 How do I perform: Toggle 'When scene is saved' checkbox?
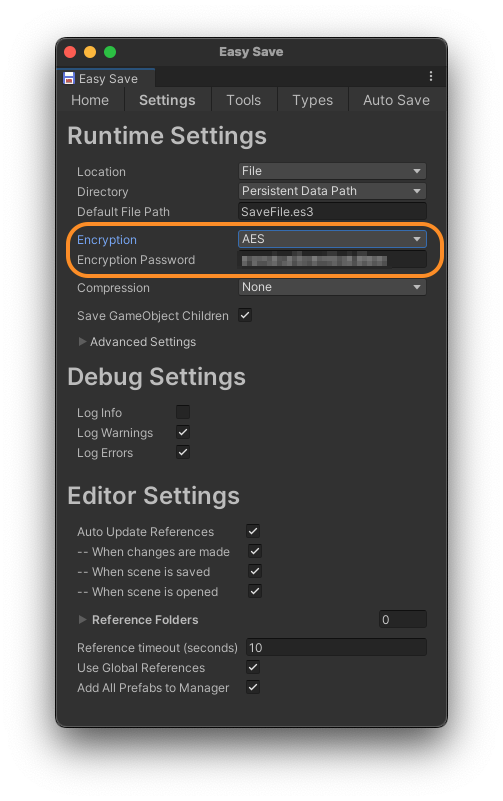[255, 571]
